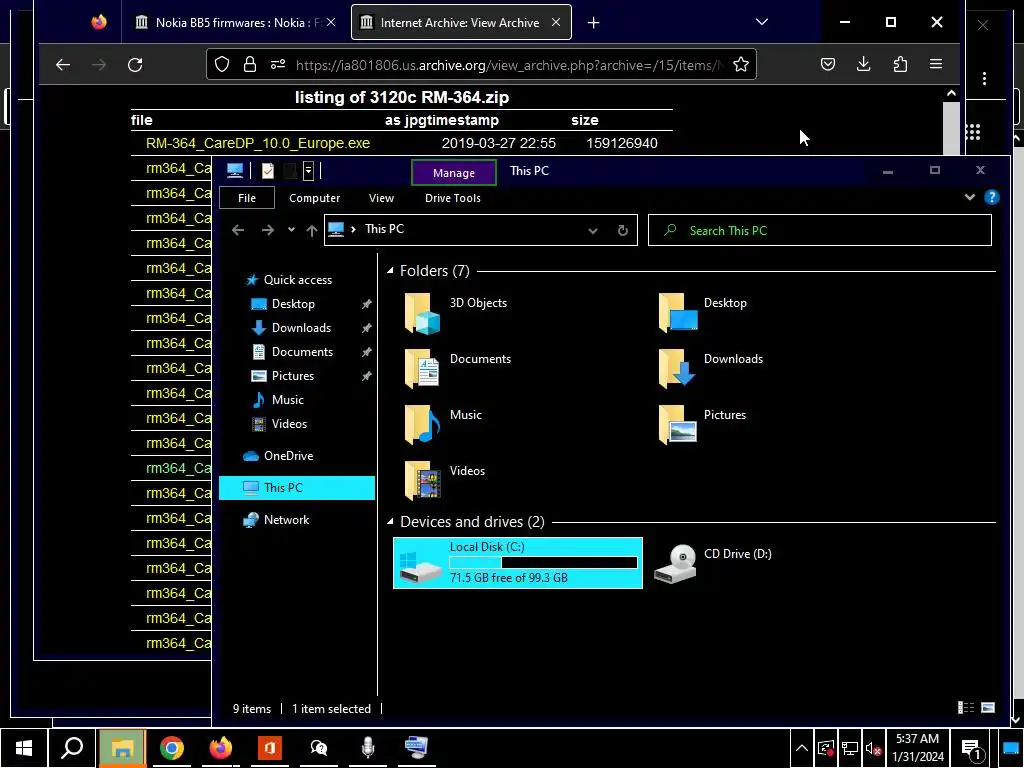This screenshot has width=1024, height=768.
Task: Select Music in Quick access sidebar
Action: tap(287, 400)
